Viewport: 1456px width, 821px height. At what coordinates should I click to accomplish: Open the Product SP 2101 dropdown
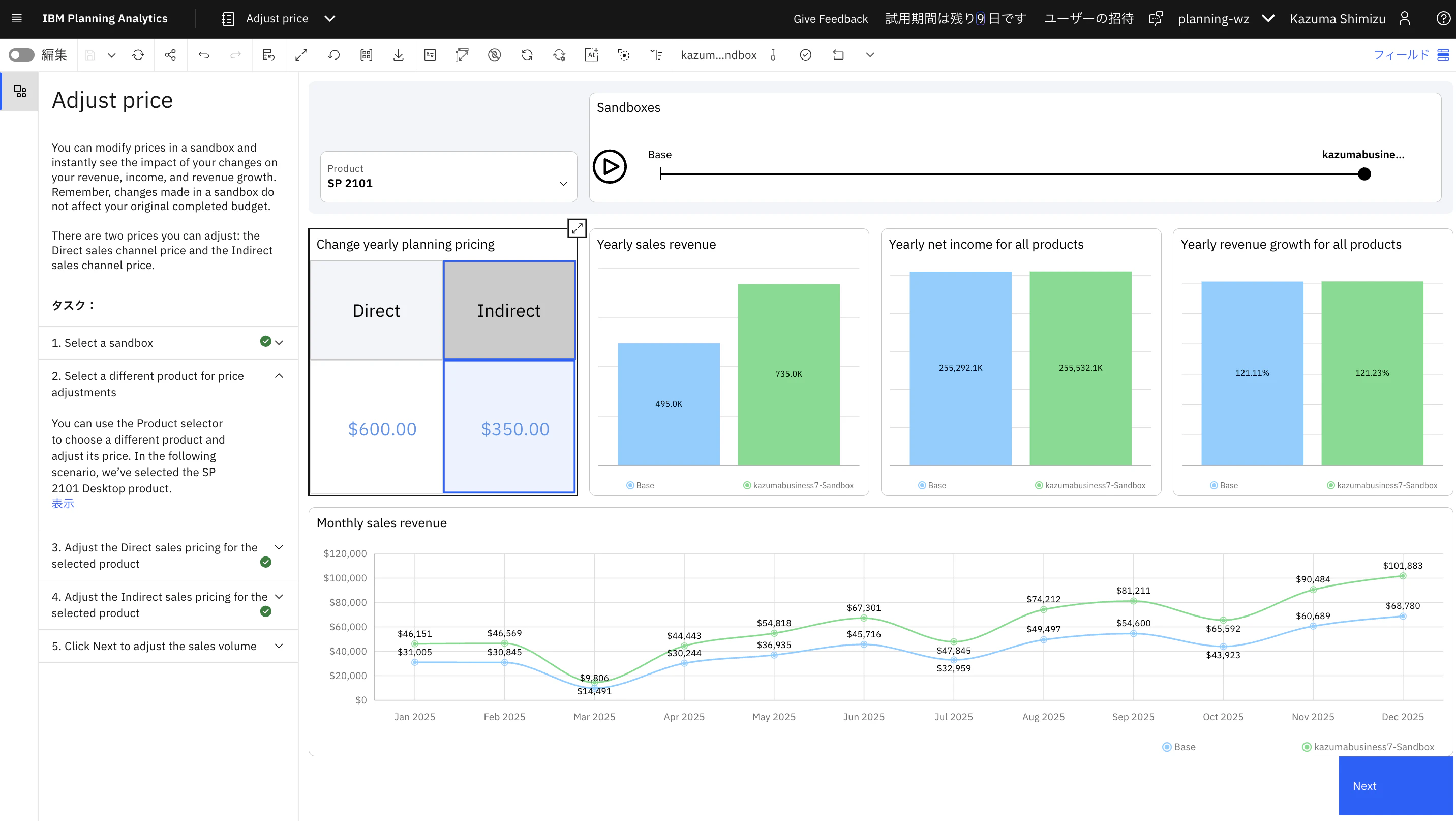448,177
